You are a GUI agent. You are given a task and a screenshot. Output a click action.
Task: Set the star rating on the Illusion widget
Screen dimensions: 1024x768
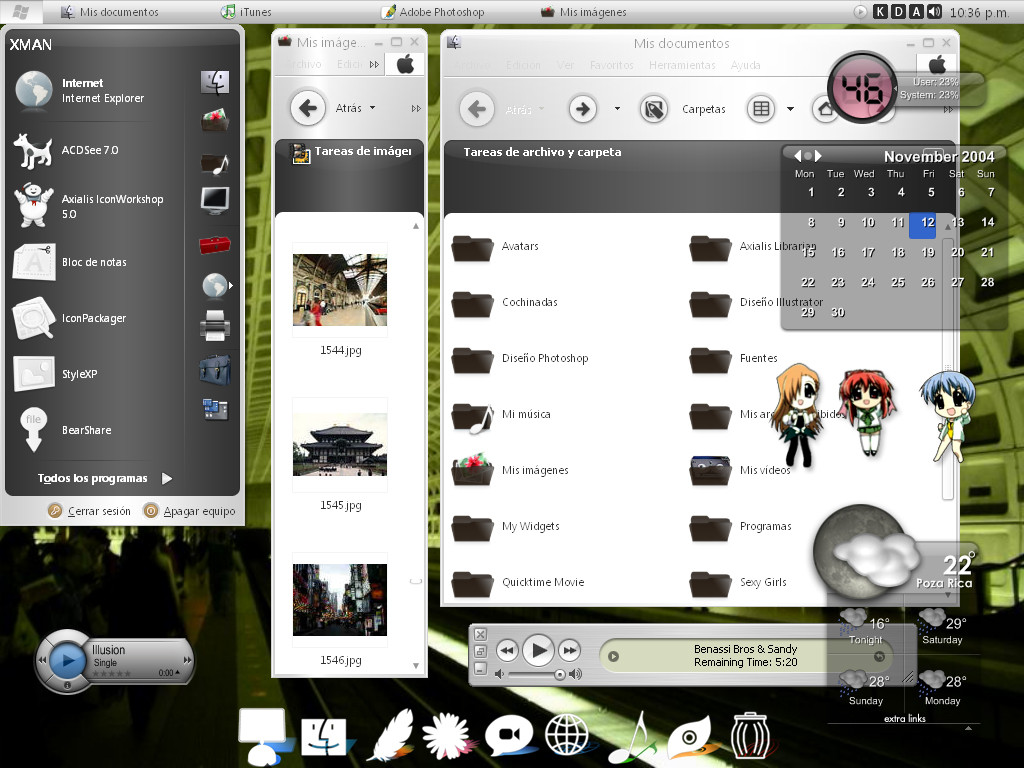(112, 673)
